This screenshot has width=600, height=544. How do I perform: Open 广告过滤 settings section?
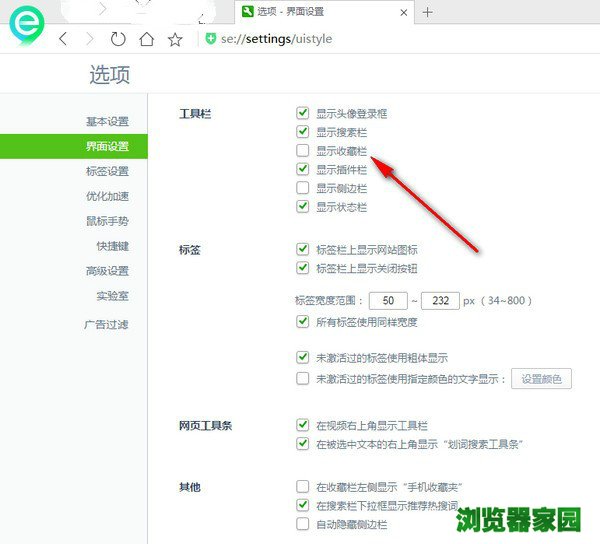(107, 325)
